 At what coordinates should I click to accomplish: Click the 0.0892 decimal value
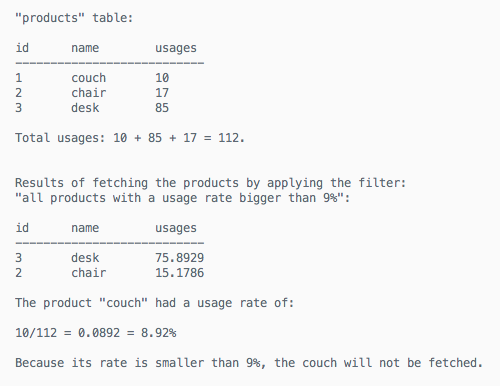click(99, 333)
